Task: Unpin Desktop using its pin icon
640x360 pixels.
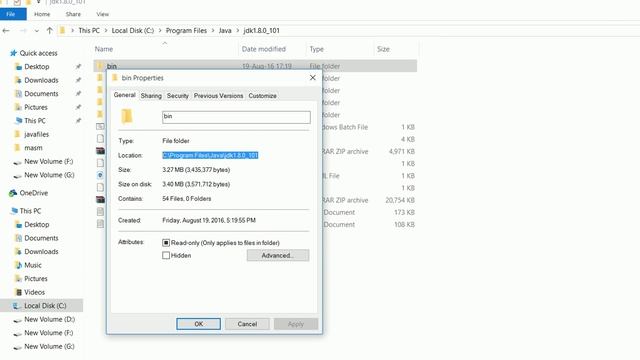Action: (78, 67)
